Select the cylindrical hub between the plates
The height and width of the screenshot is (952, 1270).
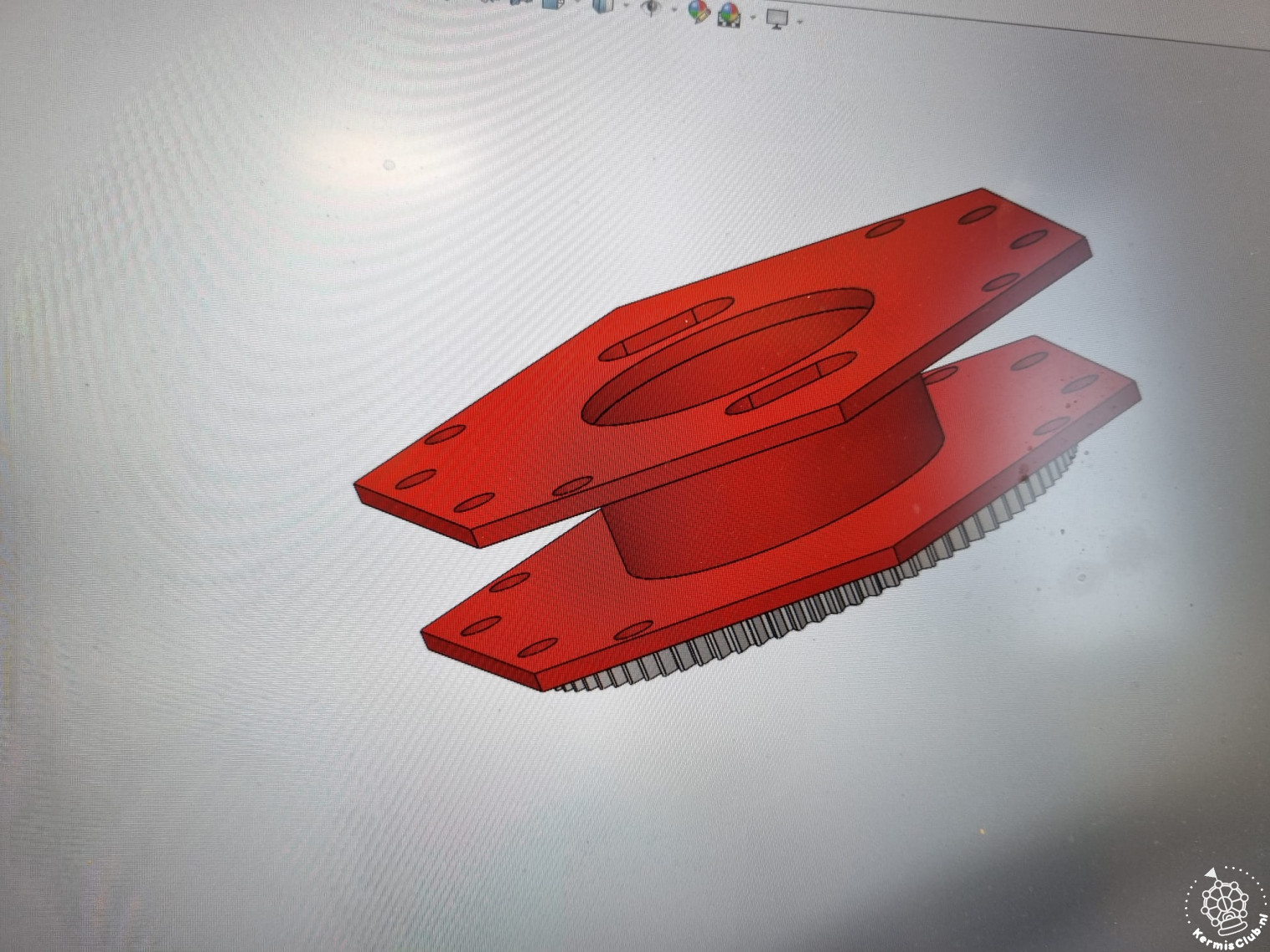[x=777, y=493]
